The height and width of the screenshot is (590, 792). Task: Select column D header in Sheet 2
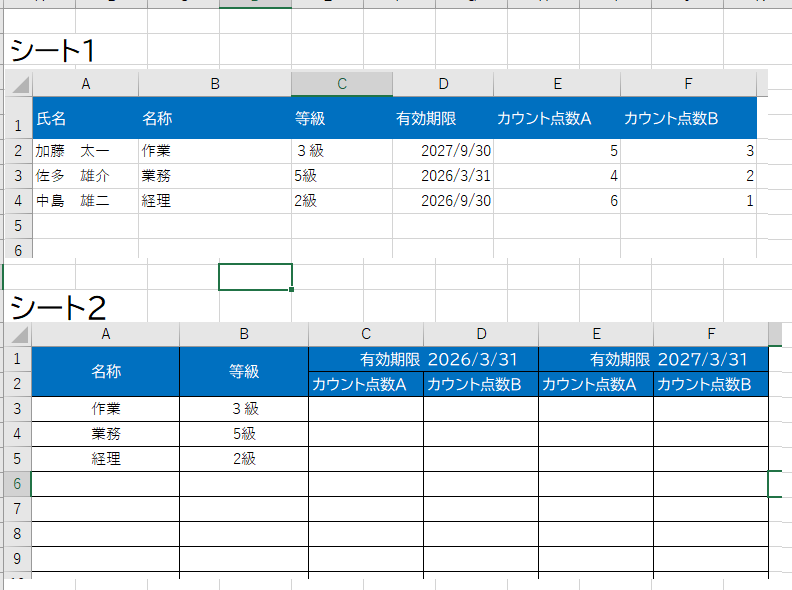481,334
